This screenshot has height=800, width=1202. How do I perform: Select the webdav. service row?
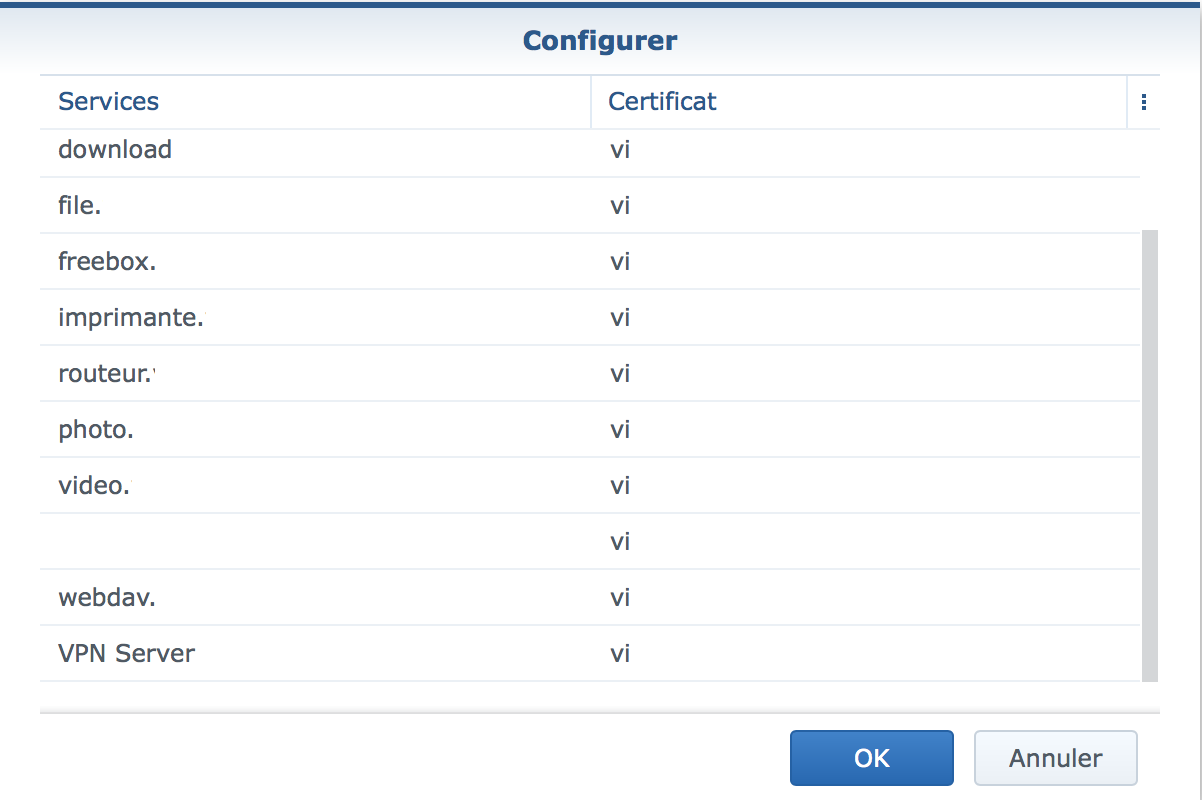pyautogui.click(x=590, y=598)
